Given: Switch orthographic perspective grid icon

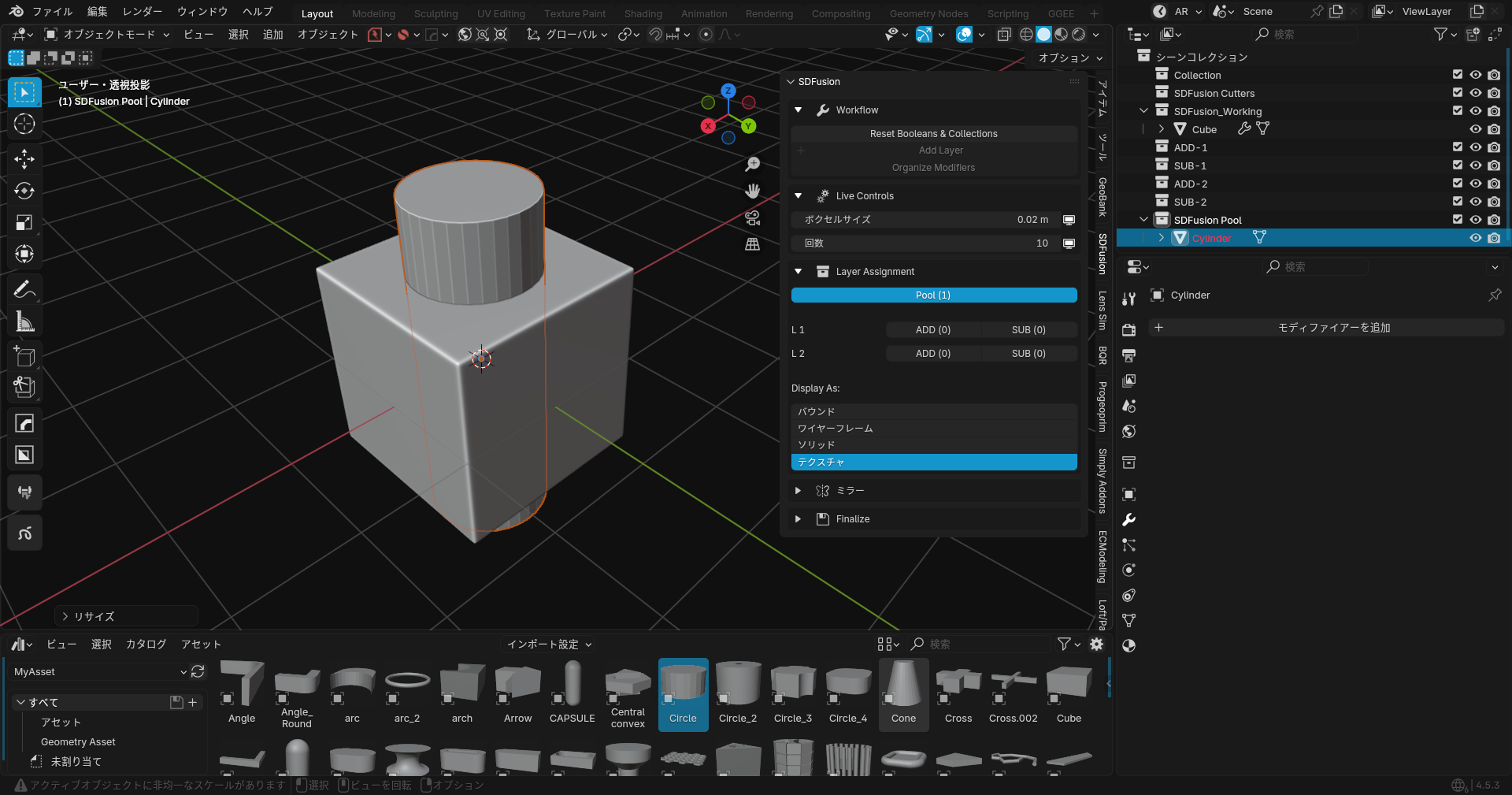Looking at the screenshot, I should click(x=753, y=244).
